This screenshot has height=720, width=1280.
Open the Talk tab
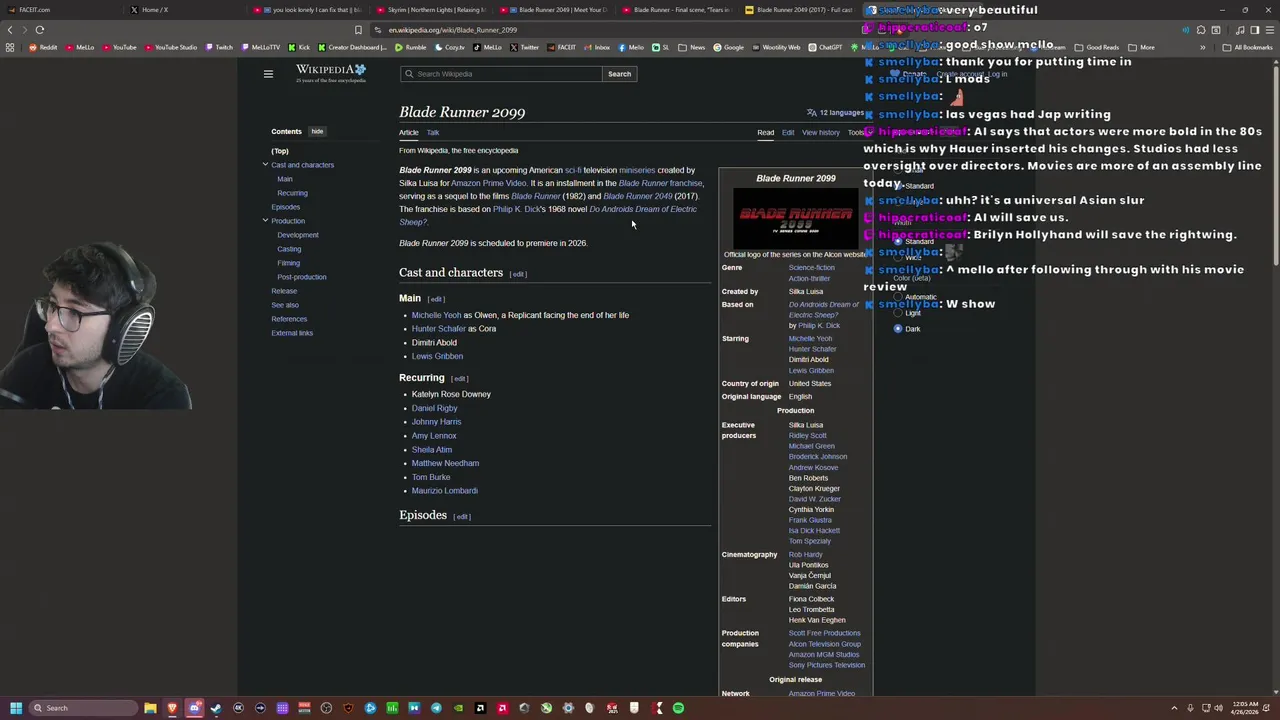433,132
